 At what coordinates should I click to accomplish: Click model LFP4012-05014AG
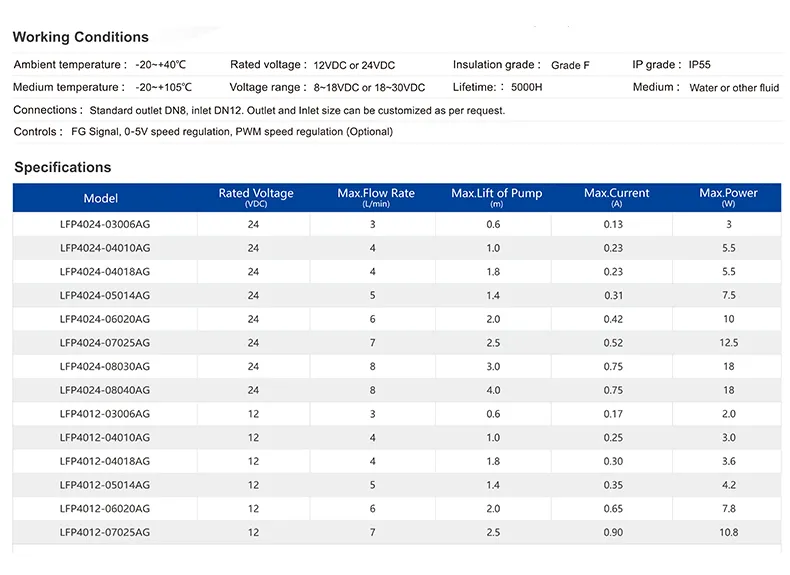[x=105, y=485]
